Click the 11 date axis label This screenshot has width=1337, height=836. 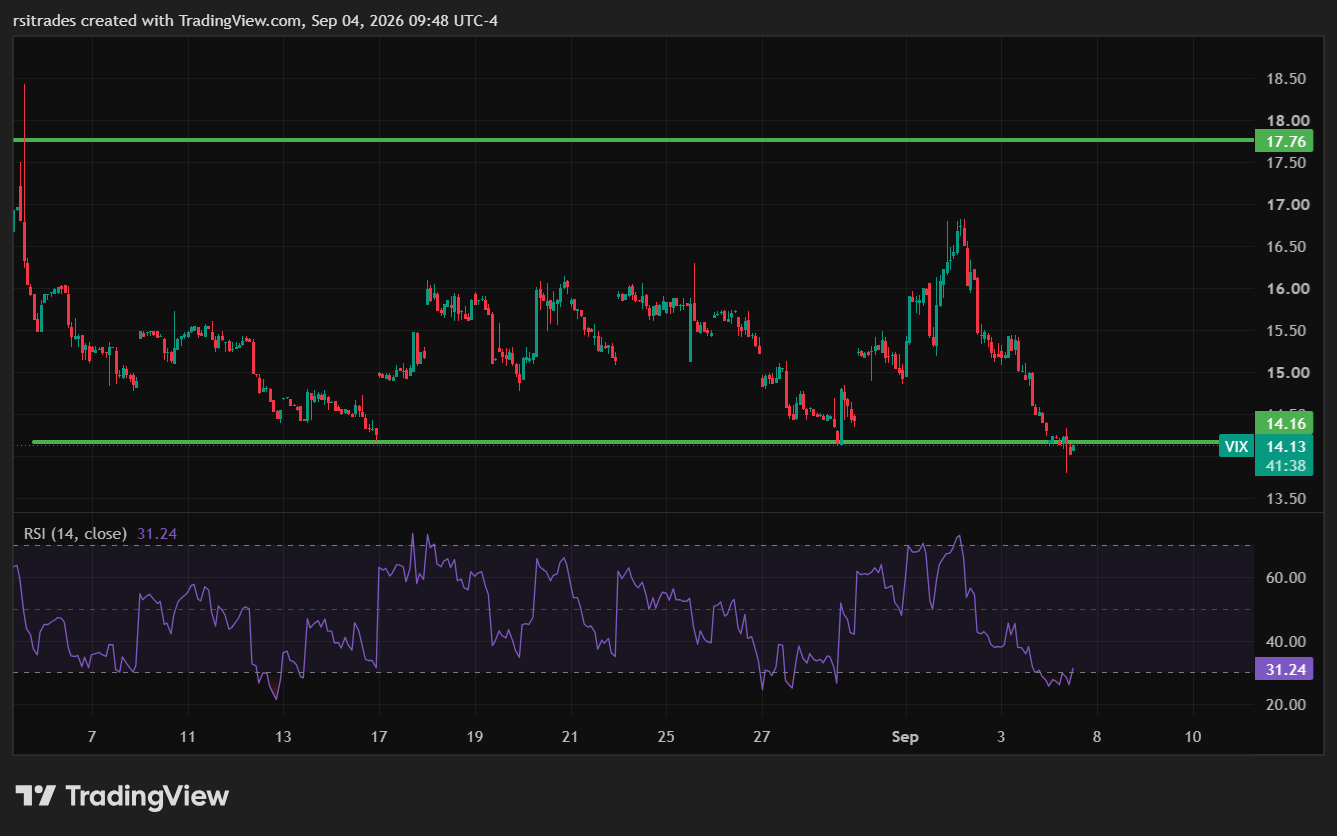(x=187, y=738)
